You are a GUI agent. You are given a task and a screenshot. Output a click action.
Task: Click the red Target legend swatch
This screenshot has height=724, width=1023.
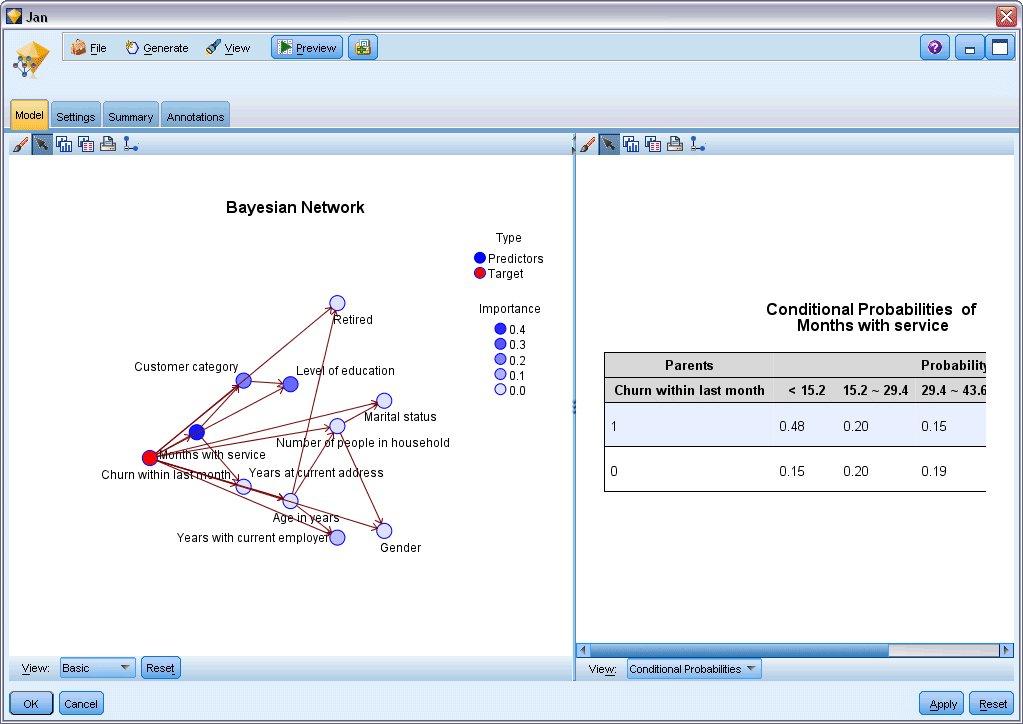(x=480, y=273)
